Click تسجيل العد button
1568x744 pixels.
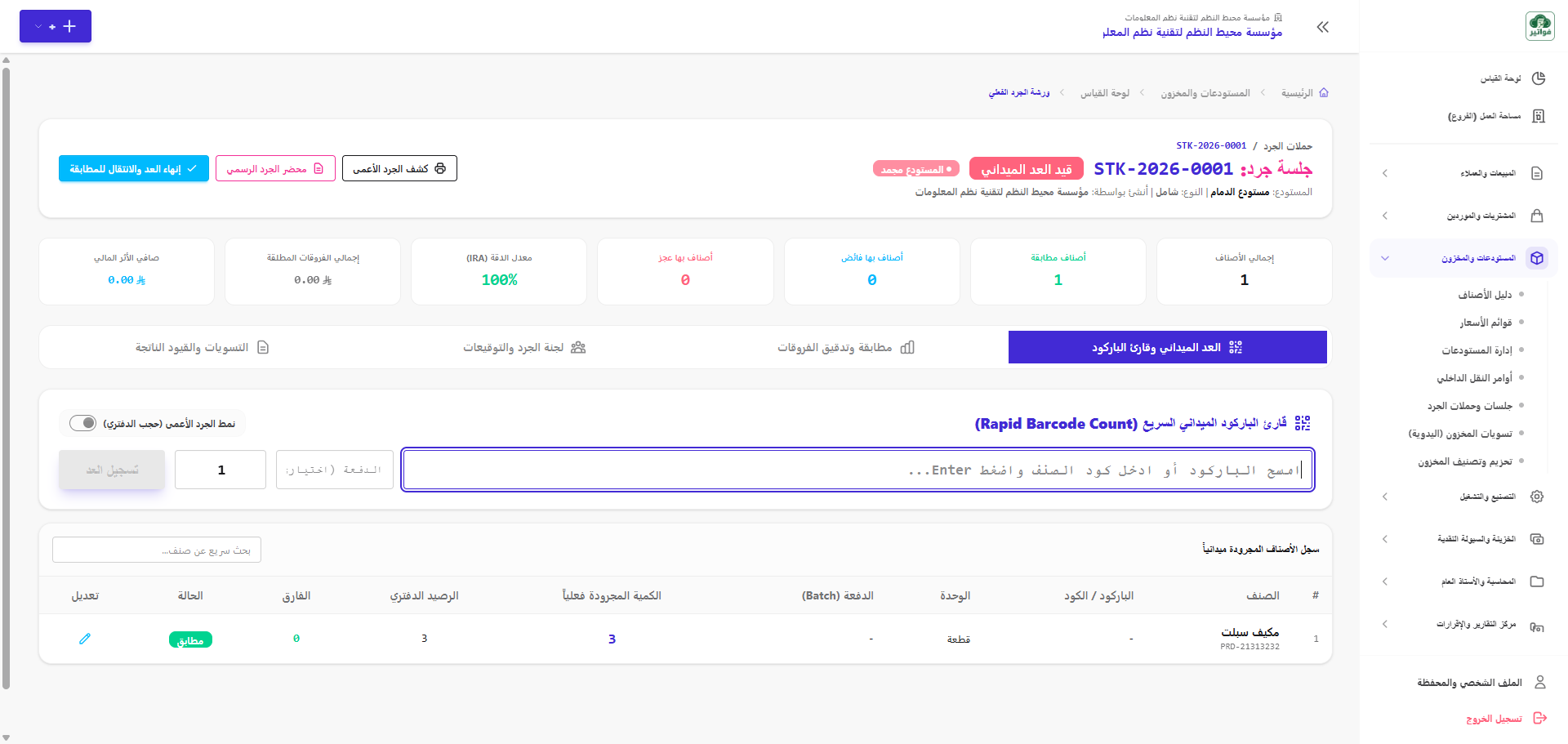pos(112,470)
